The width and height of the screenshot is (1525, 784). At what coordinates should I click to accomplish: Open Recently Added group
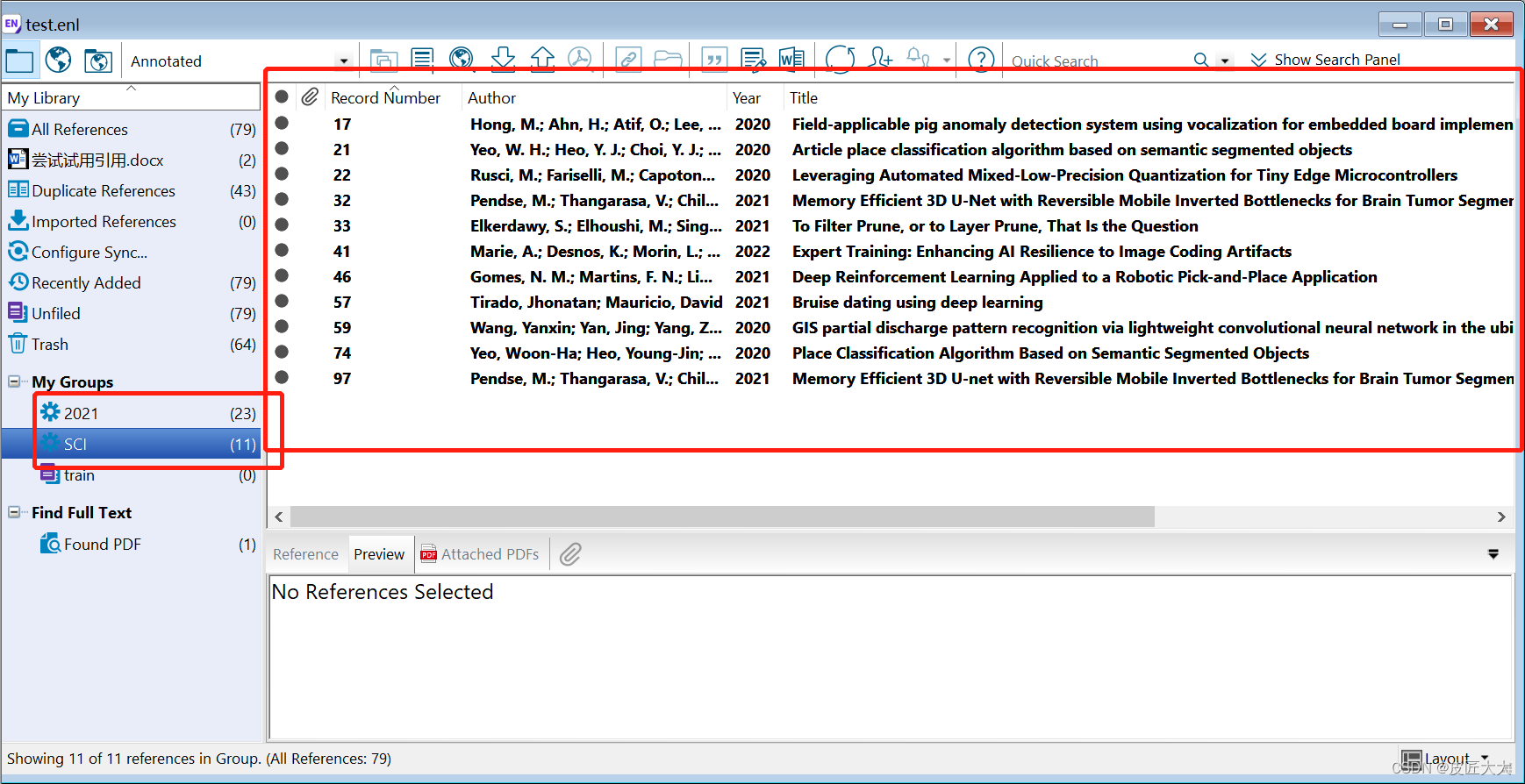132,283
